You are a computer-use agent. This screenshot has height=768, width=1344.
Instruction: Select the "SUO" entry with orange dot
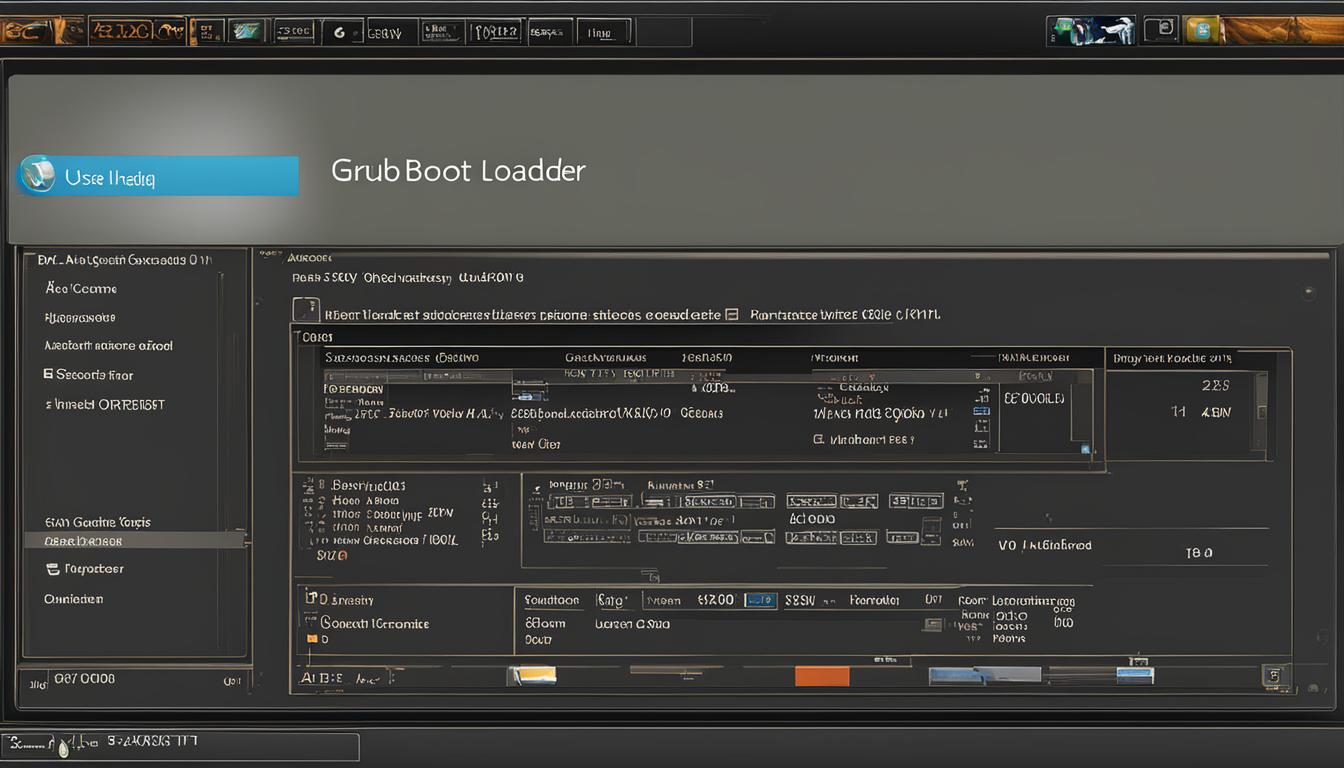click(x=332, y=554)
